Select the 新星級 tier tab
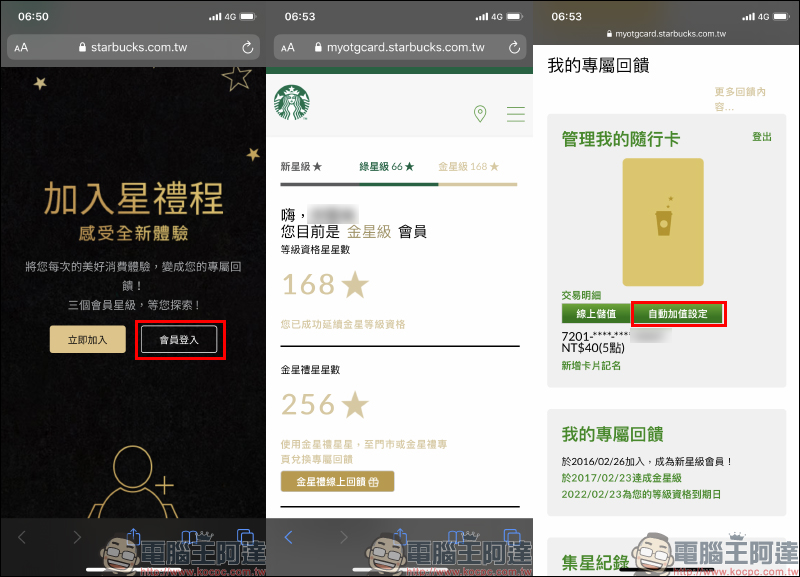This screenshot has height=577, width=800. pos(301,166)
